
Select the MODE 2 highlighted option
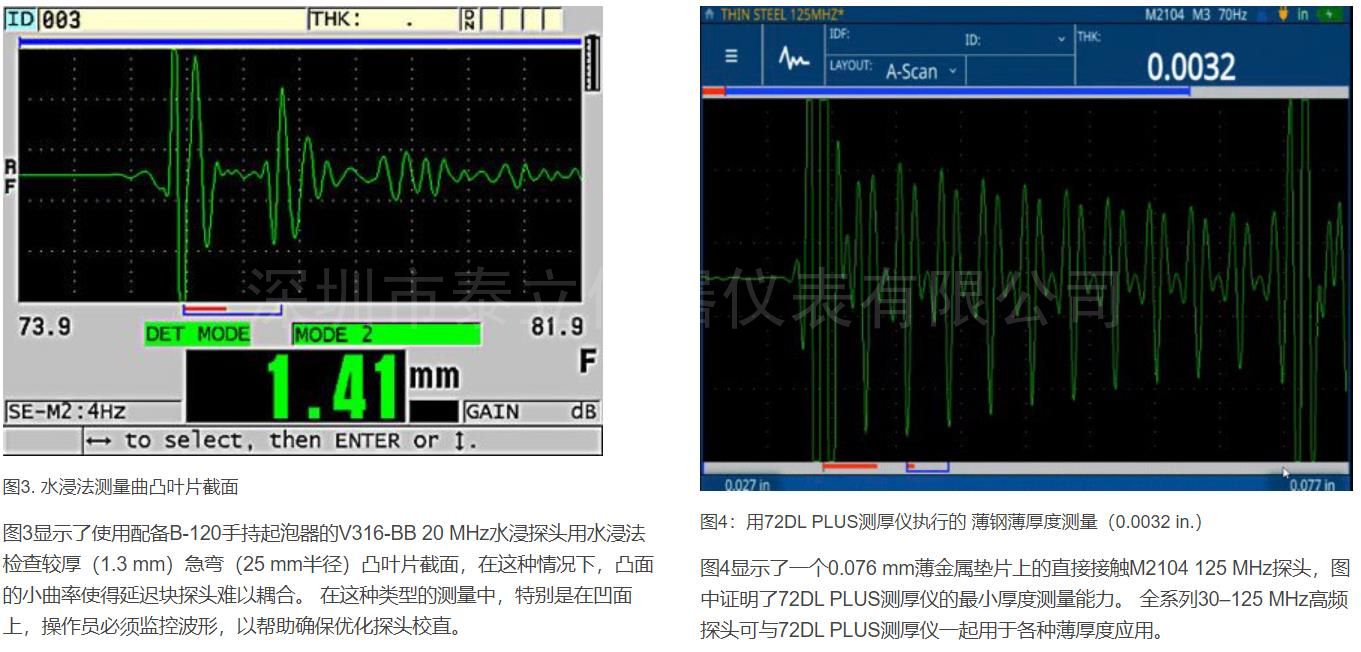tap(385, 335)
